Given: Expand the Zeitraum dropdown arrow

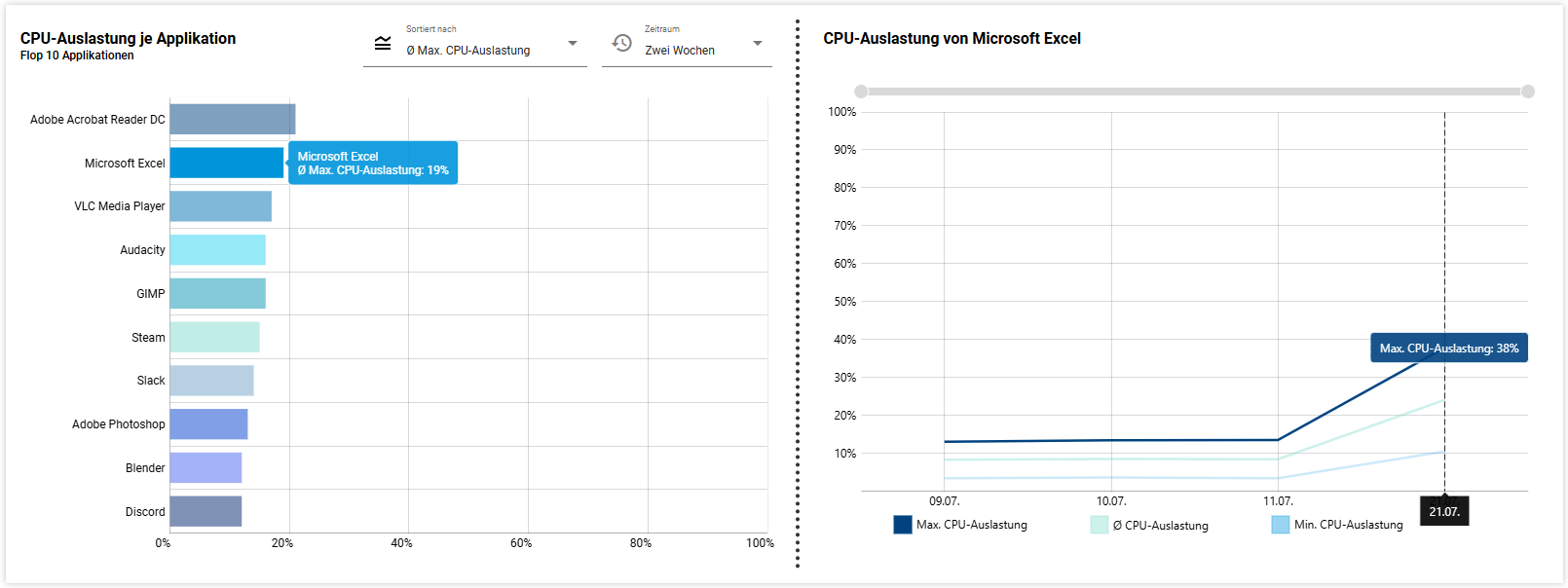Looking at the screenshot, I should click(758, 44).
